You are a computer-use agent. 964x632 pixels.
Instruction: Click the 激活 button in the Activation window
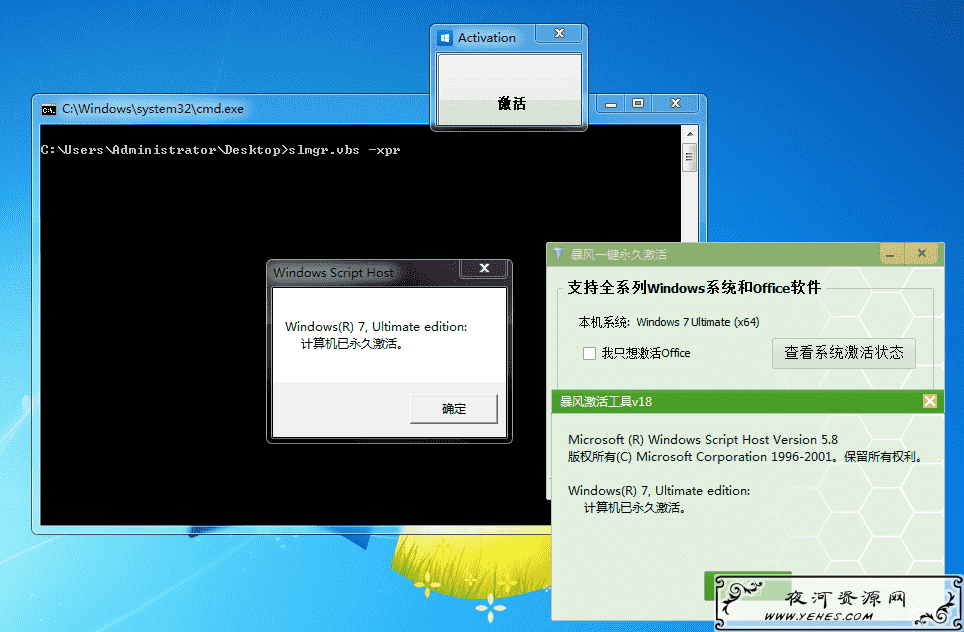point(509,89)
